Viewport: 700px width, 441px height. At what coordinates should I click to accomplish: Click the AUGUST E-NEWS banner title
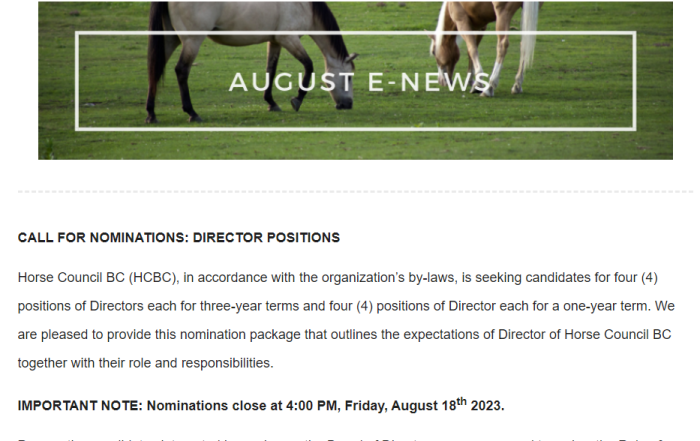(359, 82)
